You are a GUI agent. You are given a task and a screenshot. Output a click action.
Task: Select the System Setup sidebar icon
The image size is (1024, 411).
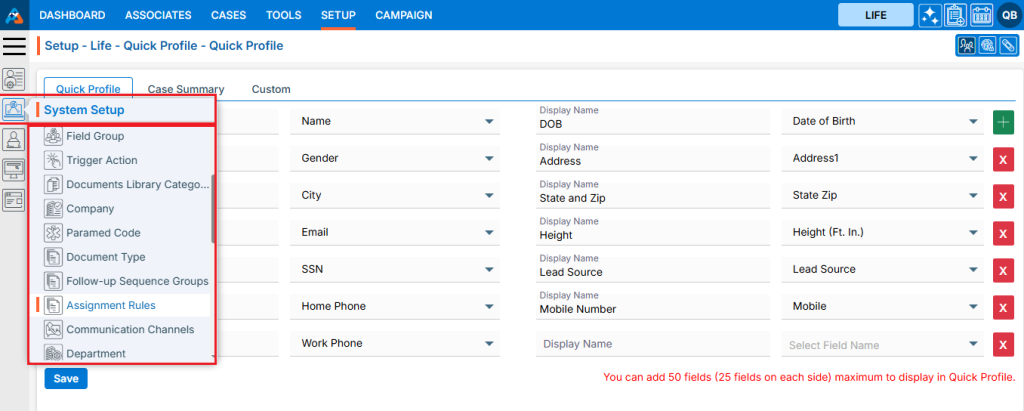pyautogui.click(x=14, y=109)
